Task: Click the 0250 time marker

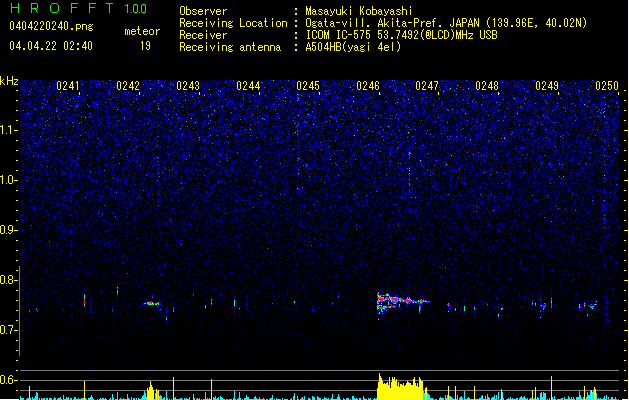Action: tap(607, 86)
